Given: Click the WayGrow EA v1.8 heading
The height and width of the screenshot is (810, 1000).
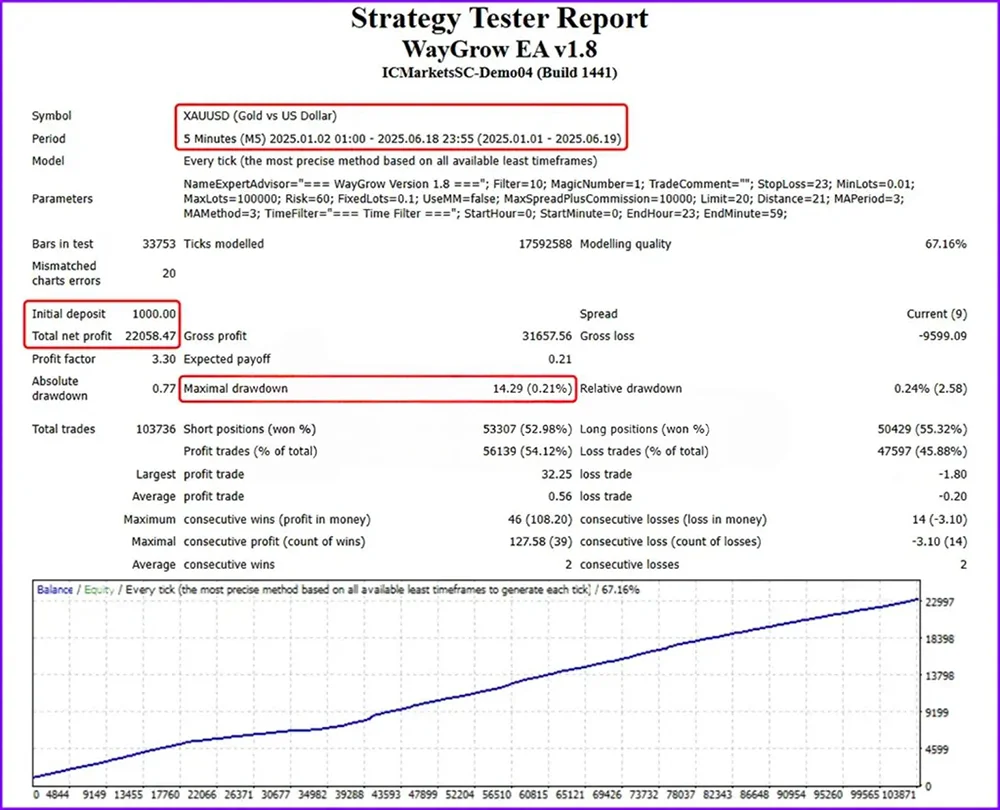Looking at the screenshot, I should click(499, 49).
